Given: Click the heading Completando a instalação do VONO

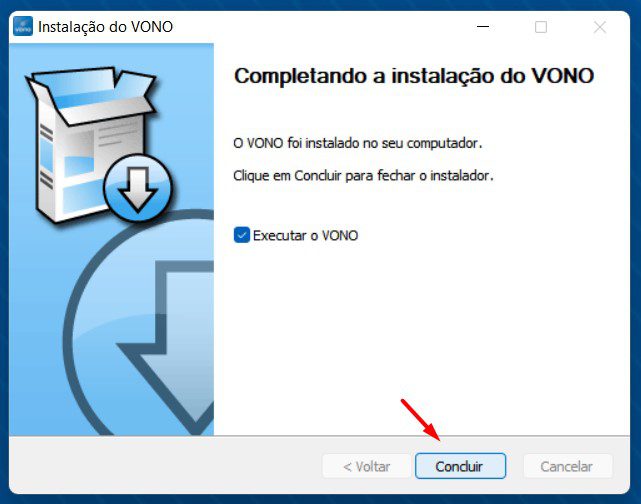Looking at the screenshot, I should click(414, 76).
